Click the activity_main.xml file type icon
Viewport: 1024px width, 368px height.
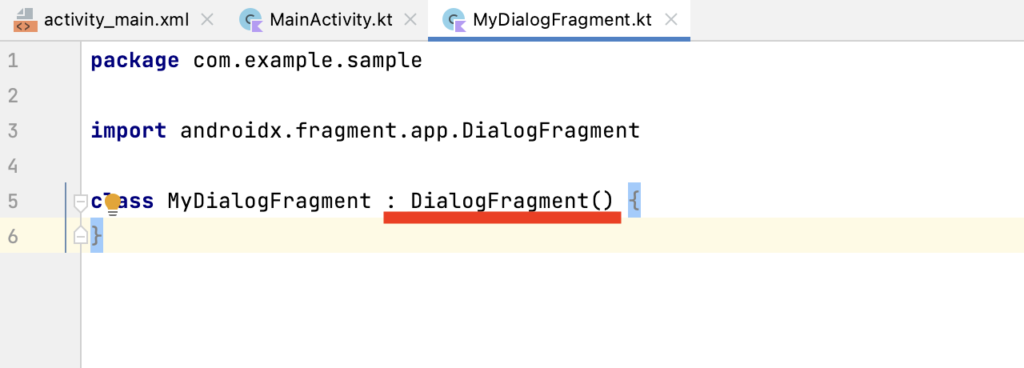click(x=25, y=20)
